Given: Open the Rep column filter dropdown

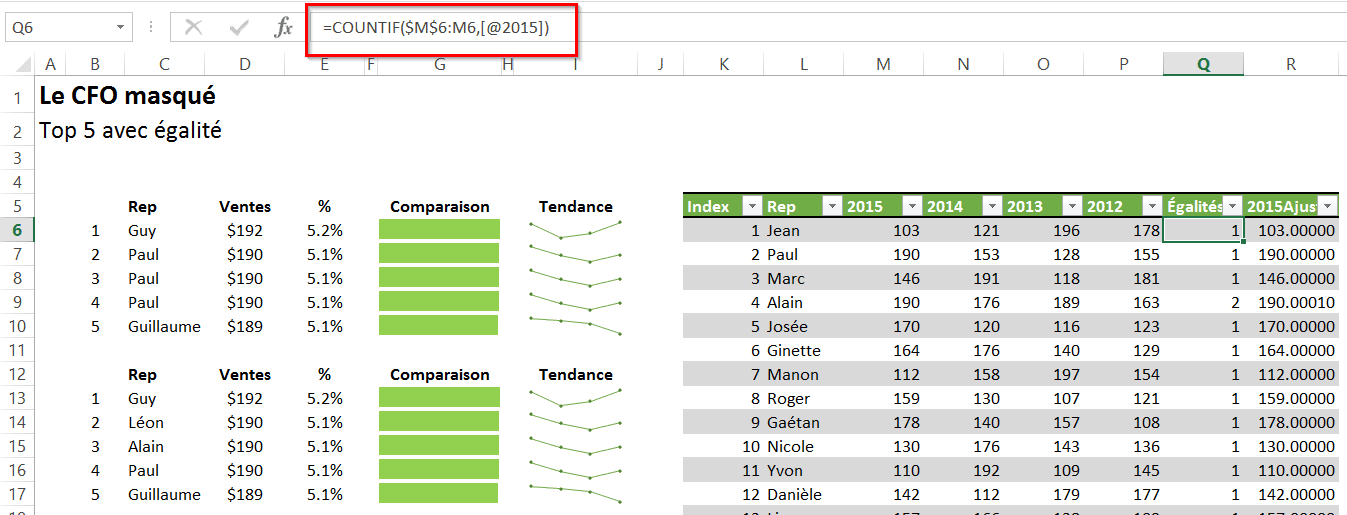Looking at the screenshot, I should pyautogui.click(x=830, y=207).
